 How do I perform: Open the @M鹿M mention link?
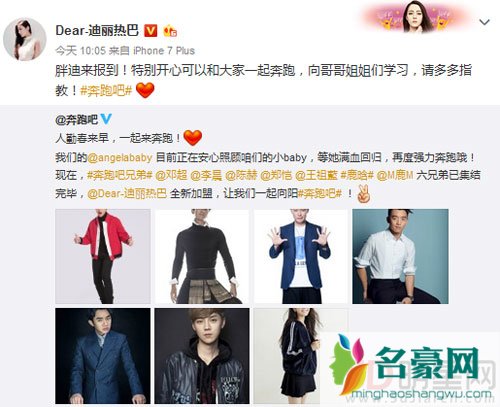[395, 175]
